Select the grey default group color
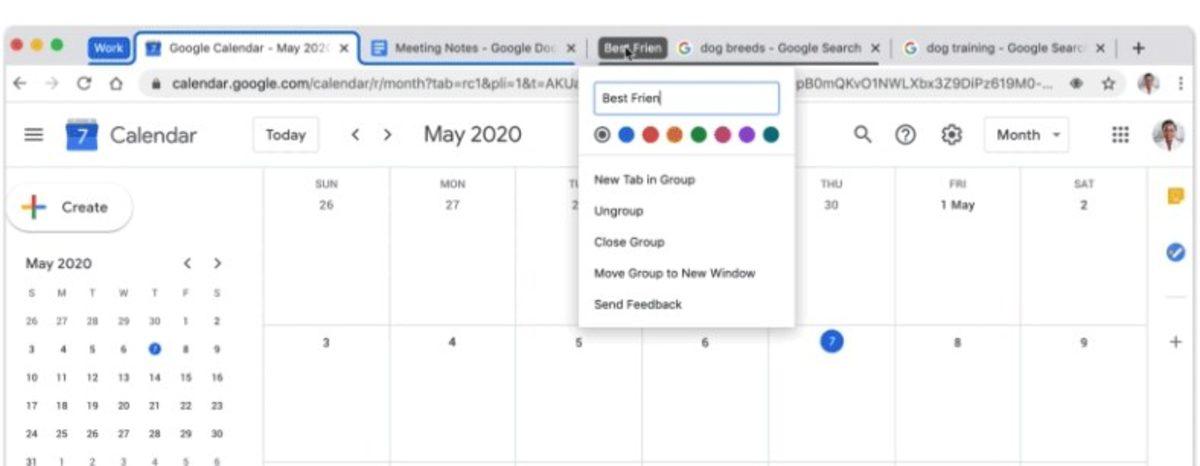Image resolution: width=1200 pixels, height=466 pixels. (x=602, y=135)
